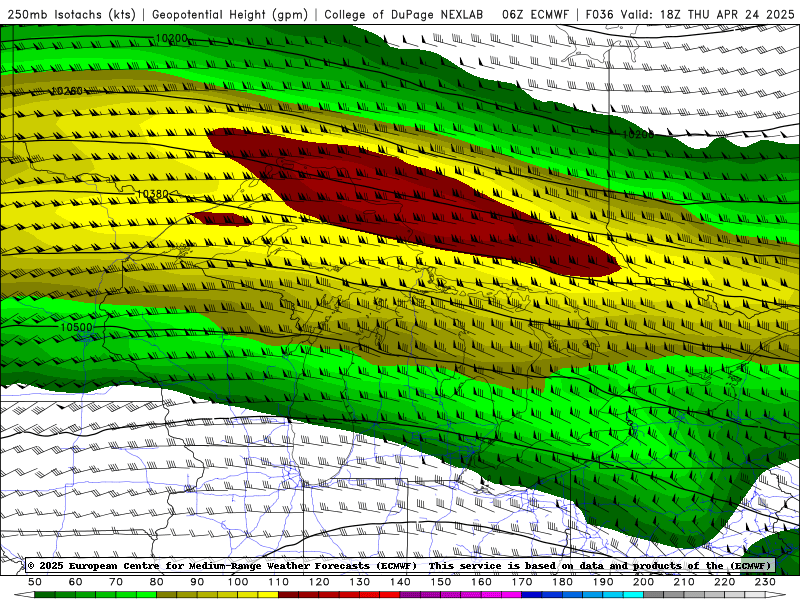Click "College of DuPage NEXLAB" in header
Image resolution: width=800 pixels, height=600 pixels.
(x=404, y=14)
